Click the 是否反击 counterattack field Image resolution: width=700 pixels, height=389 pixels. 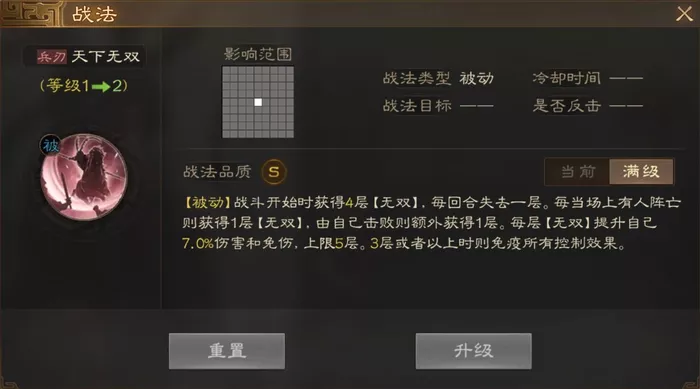(588, 106)
